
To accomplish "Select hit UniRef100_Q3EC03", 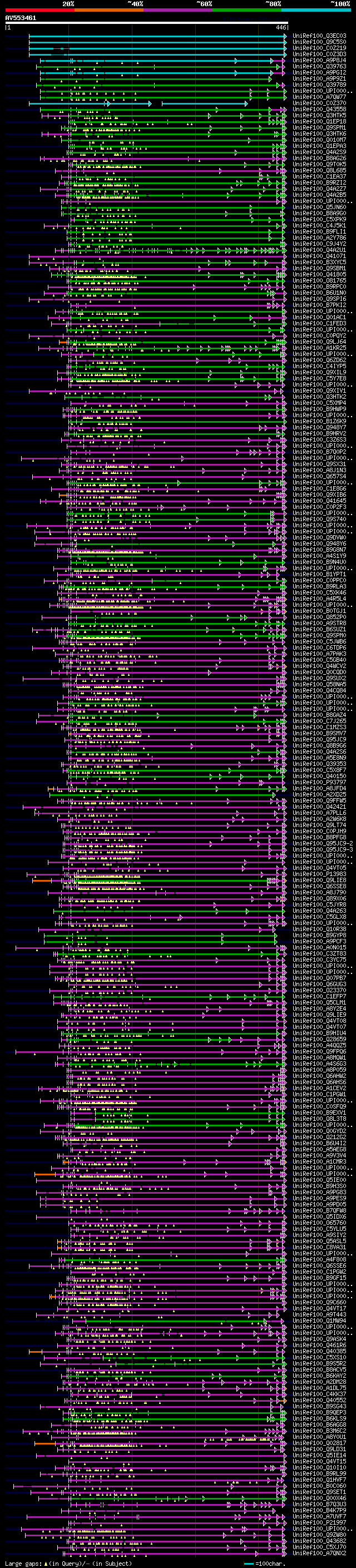I will pos(319,36).
